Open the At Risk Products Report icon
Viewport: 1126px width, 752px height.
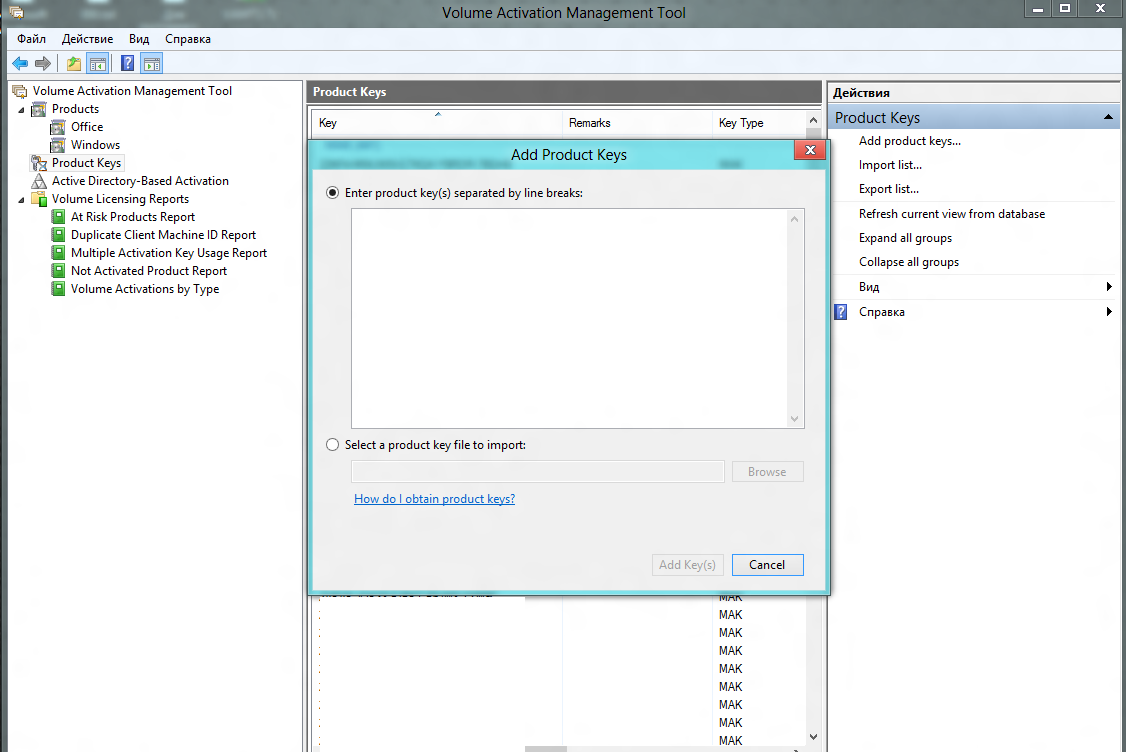[58, 217]
